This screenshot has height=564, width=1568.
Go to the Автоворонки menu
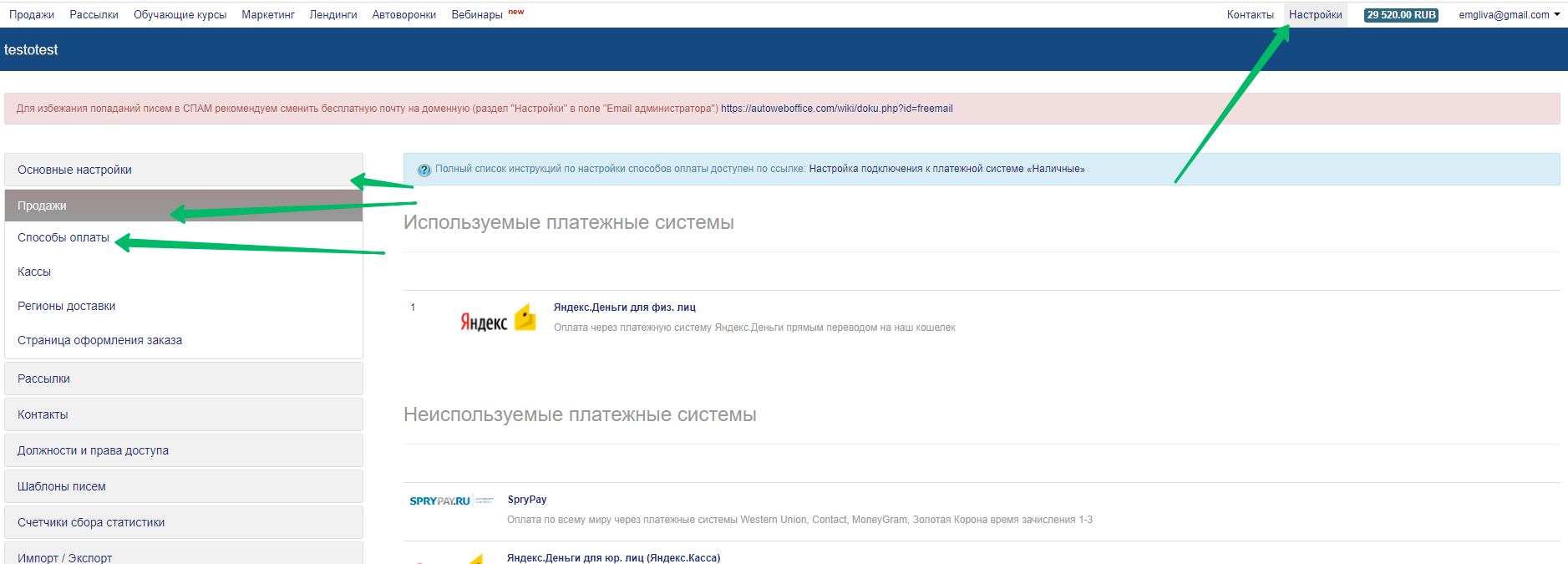(x=403, y=15)
